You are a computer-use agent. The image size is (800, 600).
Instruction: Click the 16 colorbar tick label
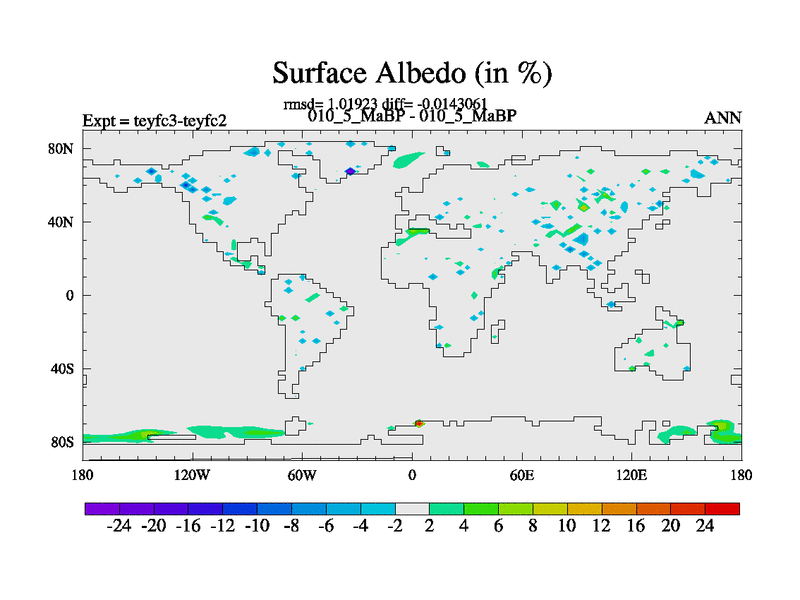pyautogui.click(x=637, y=527)
